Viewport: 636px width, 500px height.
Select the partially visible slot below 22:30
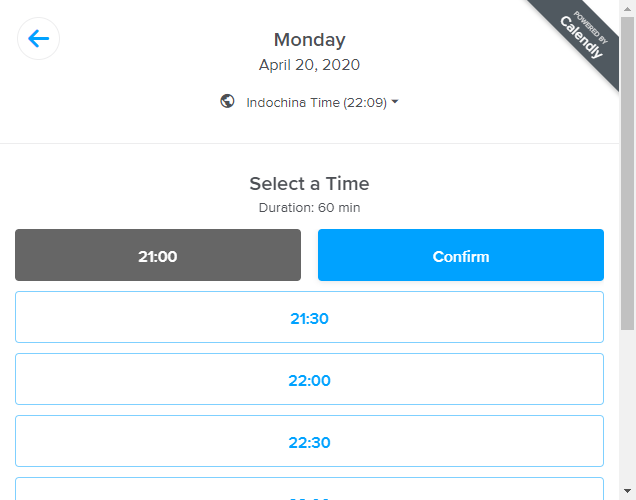(309, 491)
